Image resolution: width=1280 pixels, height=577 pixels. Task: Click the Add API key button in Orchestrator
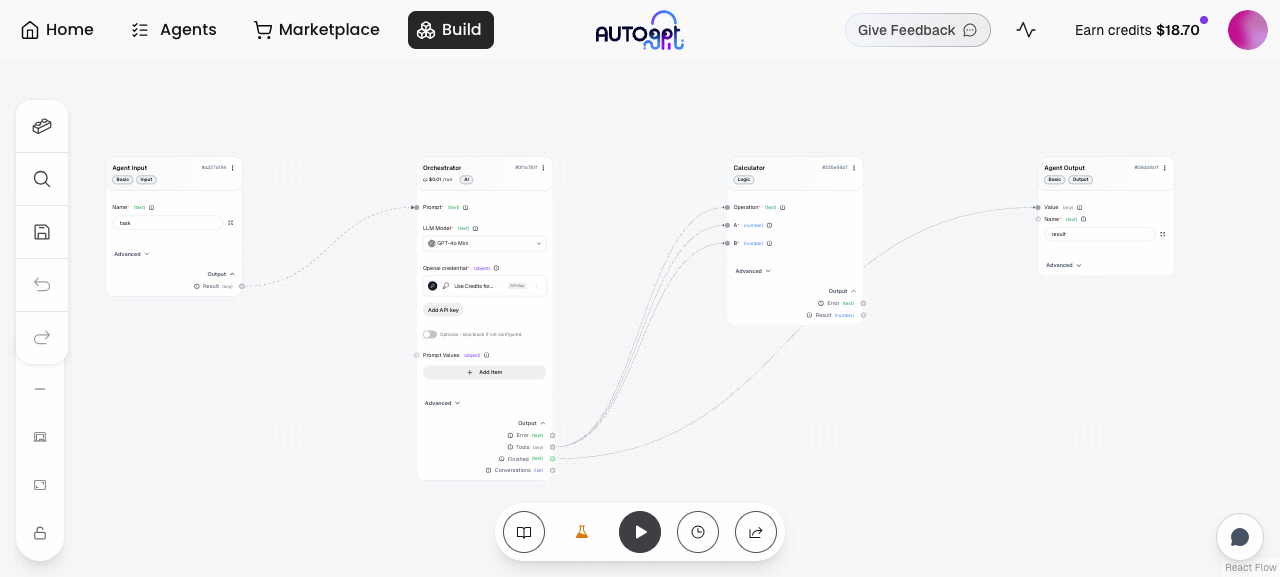point(443,310)
